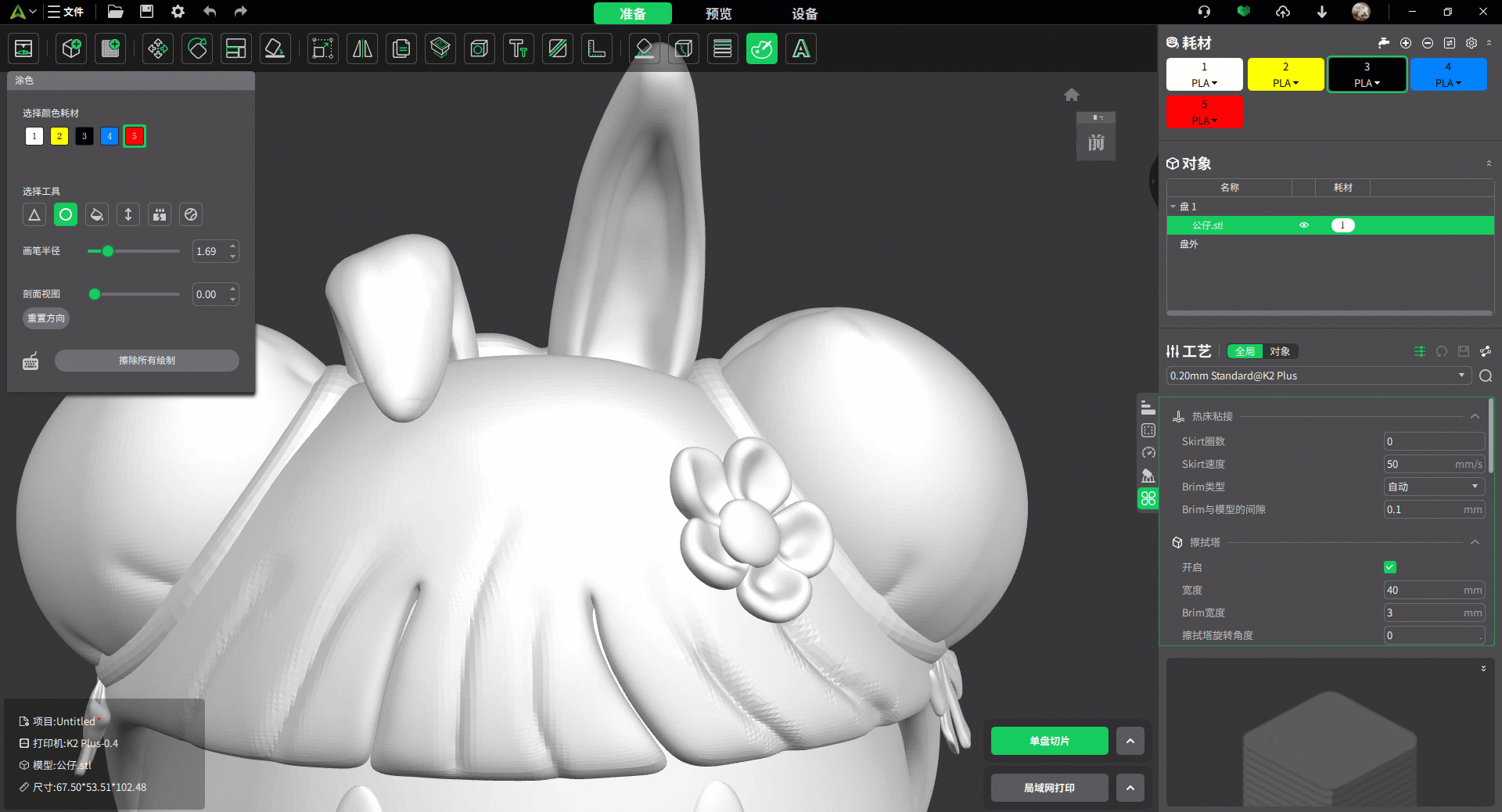Select the hollow/cube-hole tool icon
This screenshot has width=1502, height=812.
coord(480,49)
